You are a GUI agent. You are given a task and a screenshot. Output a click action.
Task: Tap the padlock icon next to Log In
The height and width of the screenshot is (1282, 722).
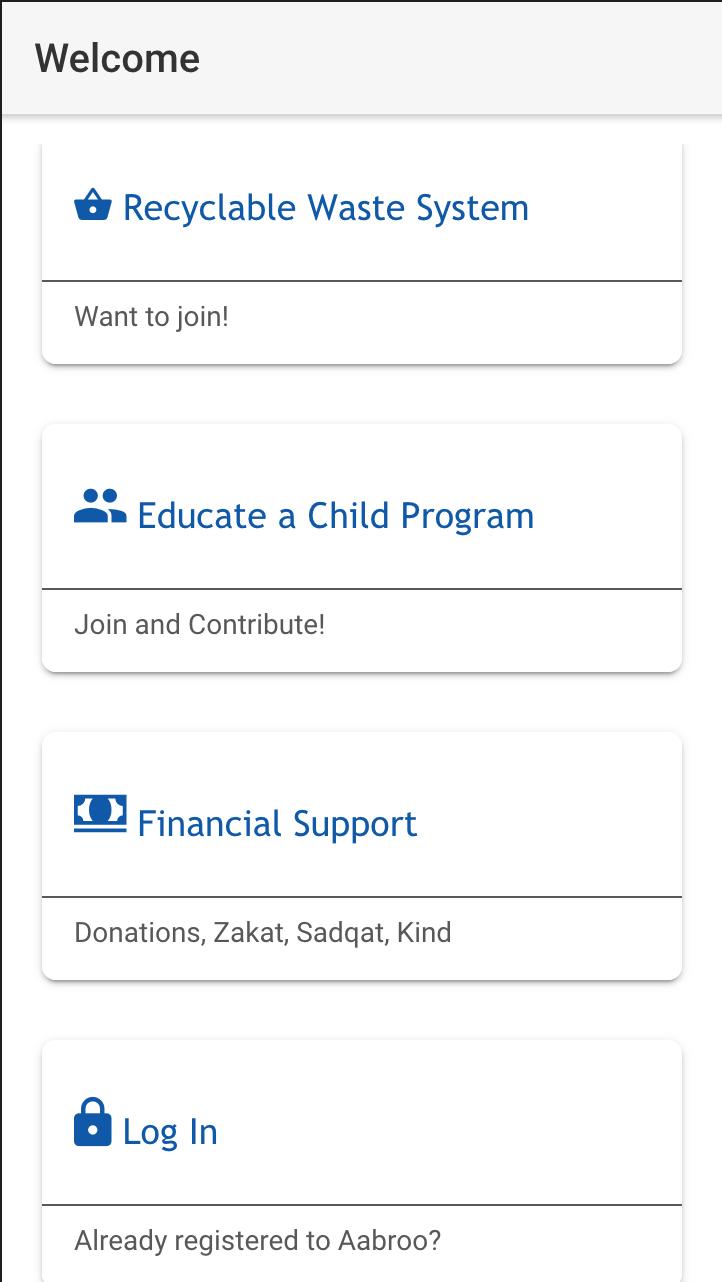[93, 1122]
